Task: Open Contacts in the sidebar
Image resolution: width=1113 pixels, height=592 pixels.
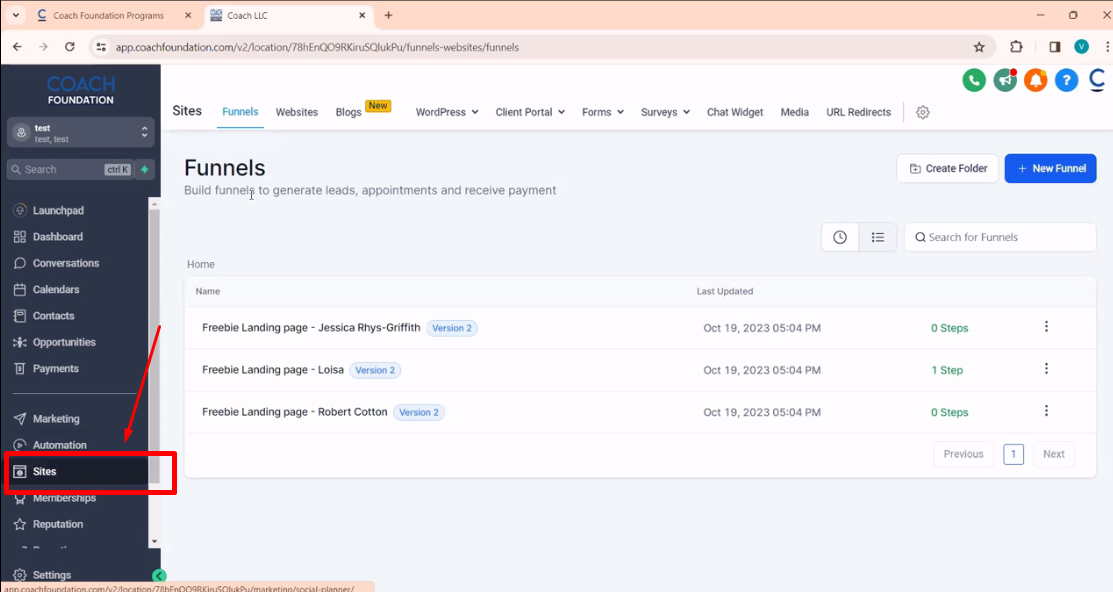Action: click(43, 315)
